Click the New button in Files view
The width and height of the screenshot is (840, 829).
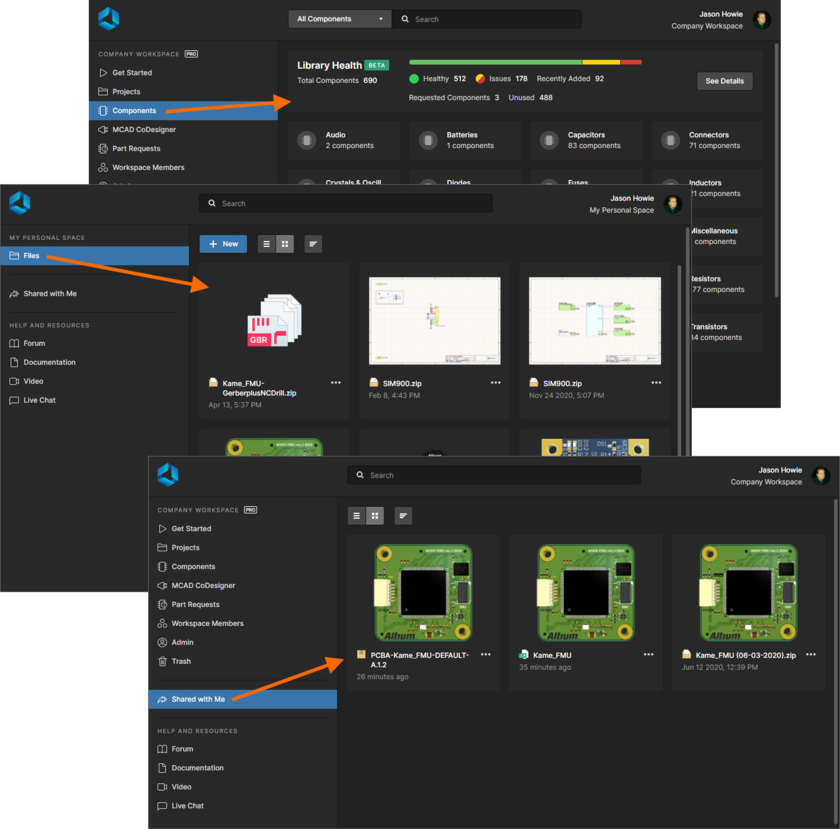click(222, 244)
